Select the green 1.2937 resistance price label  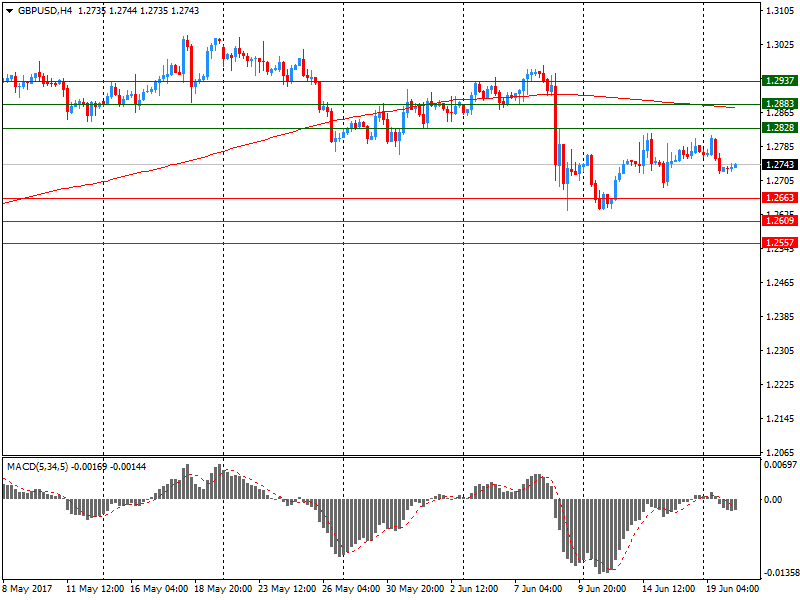[779, 81]
